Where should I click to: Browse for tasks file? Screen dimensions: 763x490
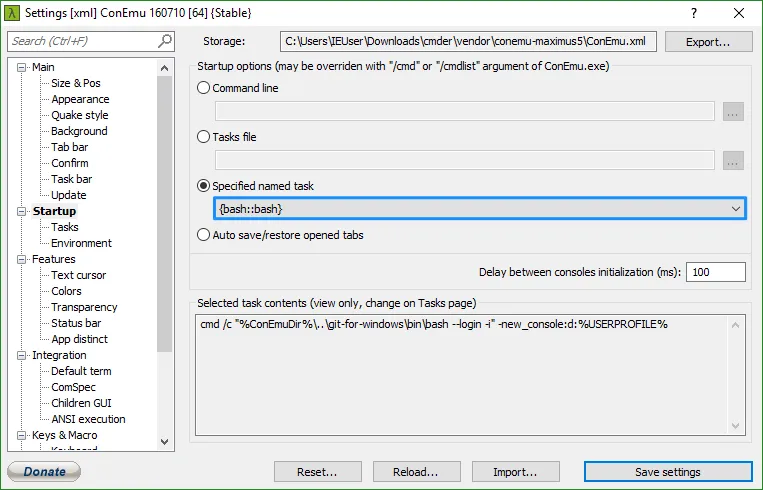(734, 160)
